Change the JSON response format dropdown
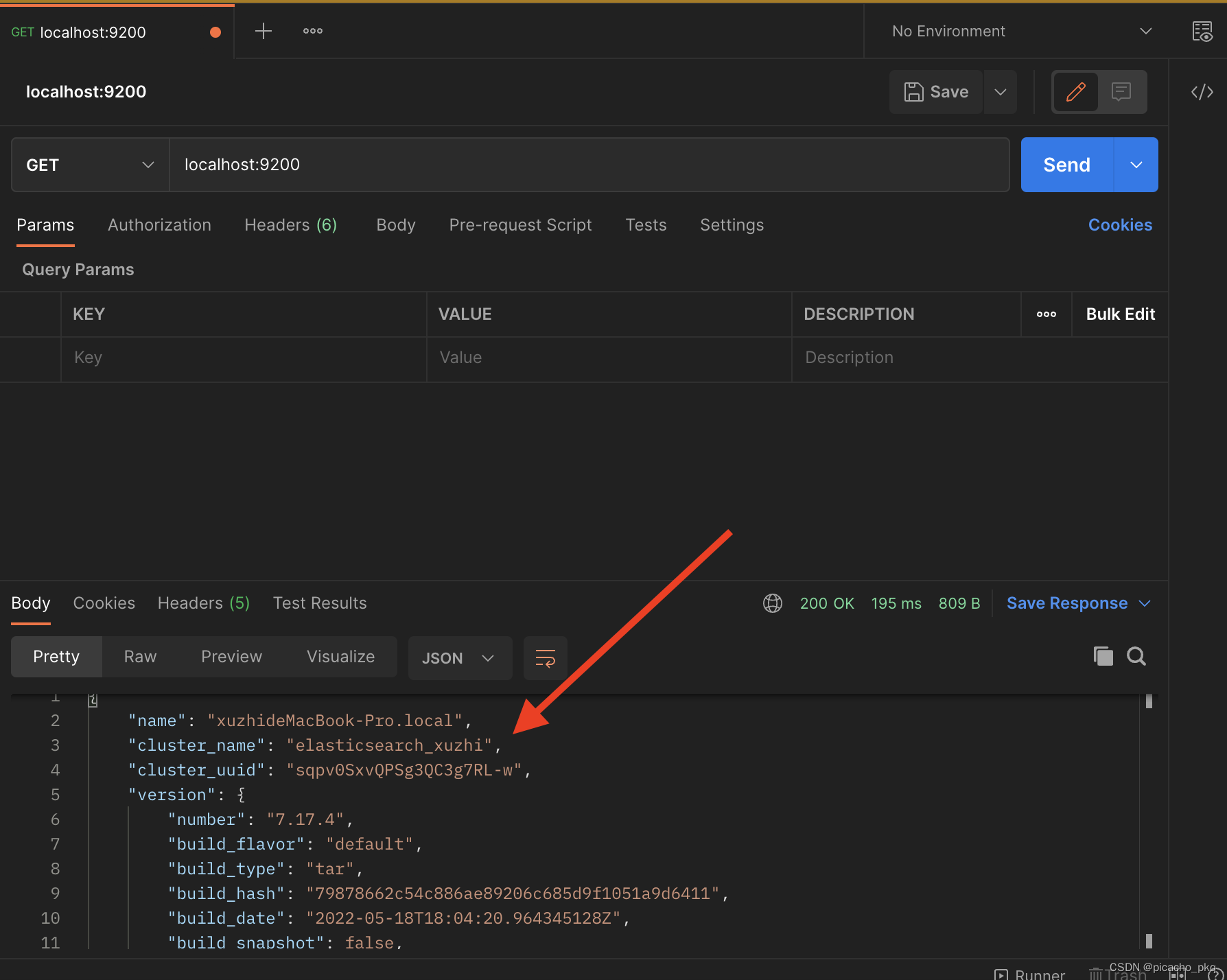This screenshot has width=1227, height=980. click(x=459, y=658)
